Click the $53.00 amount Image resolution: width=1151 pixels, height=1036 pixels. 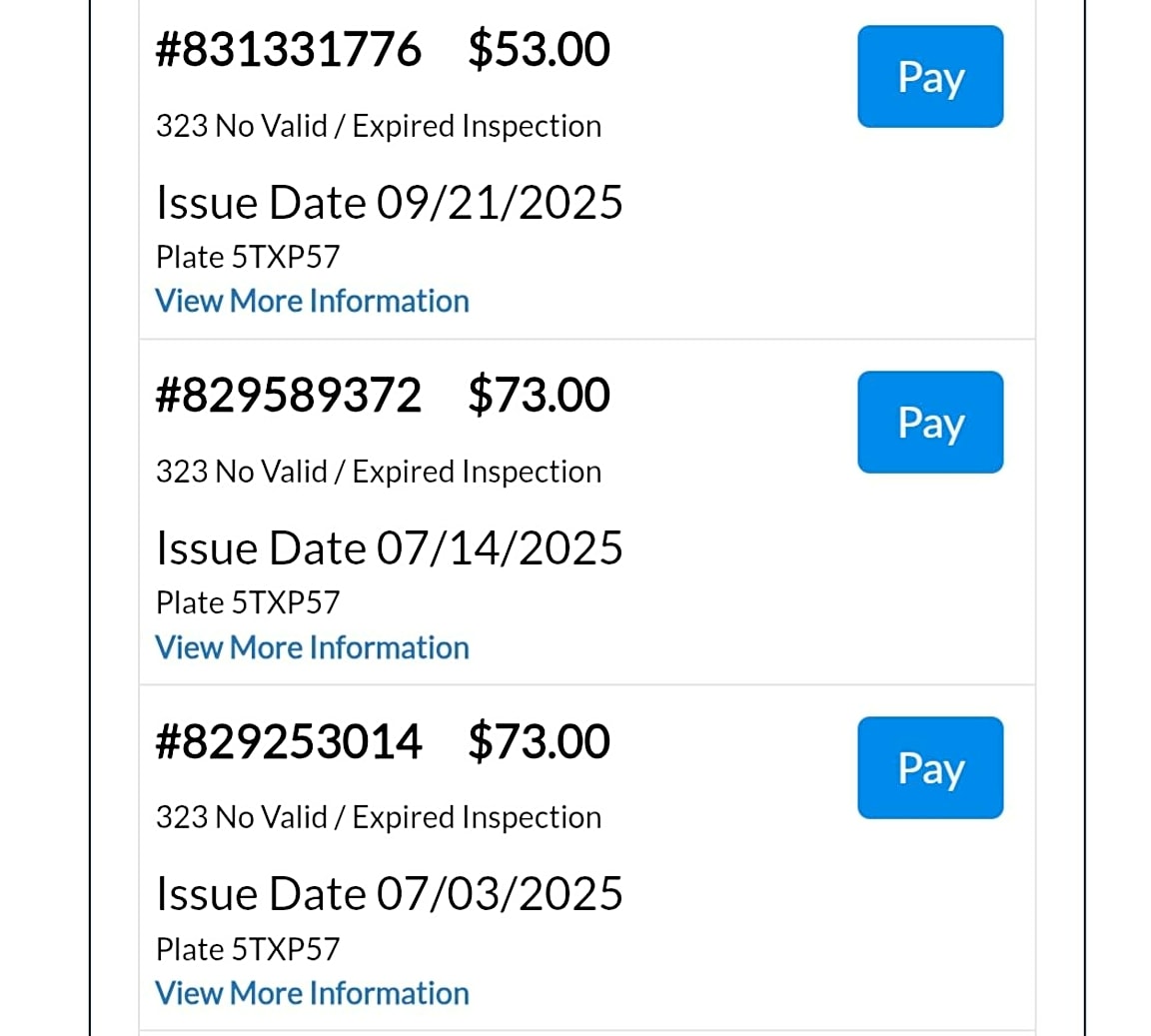(539, 50)
